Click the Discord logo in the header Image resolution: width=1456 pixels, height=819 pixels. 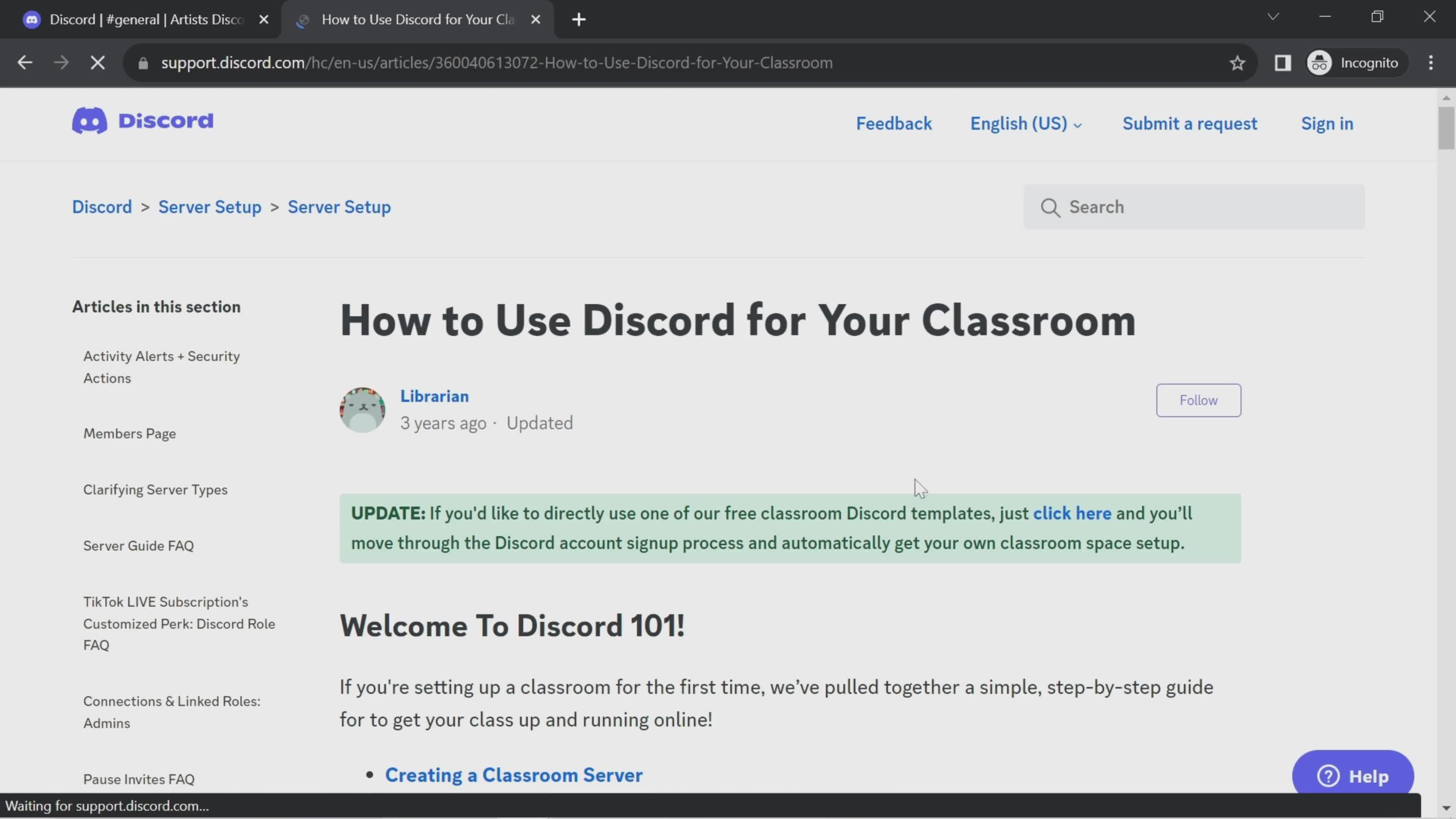click(x=143, y=121)
